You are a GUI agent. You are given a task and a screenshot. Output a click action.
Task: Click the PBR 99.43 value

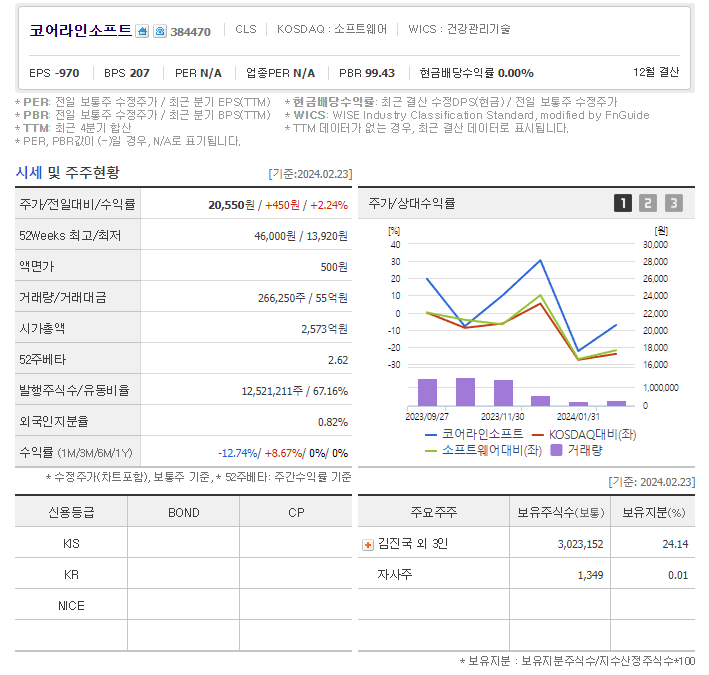point(367,73)
